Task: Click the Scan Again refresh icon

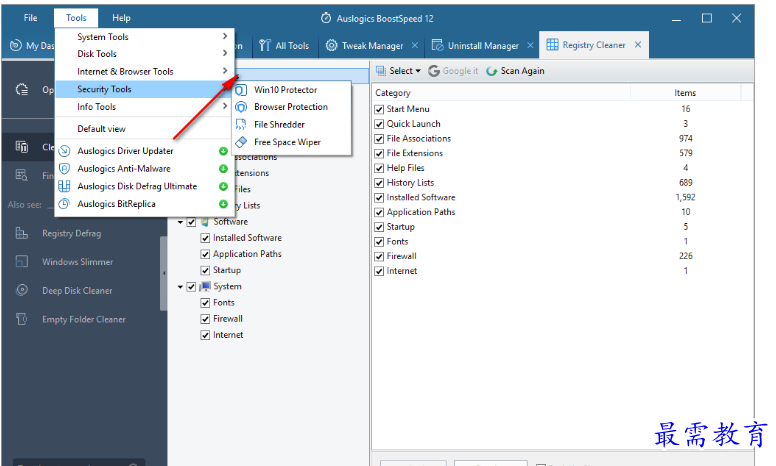Action: click(491, 71)
